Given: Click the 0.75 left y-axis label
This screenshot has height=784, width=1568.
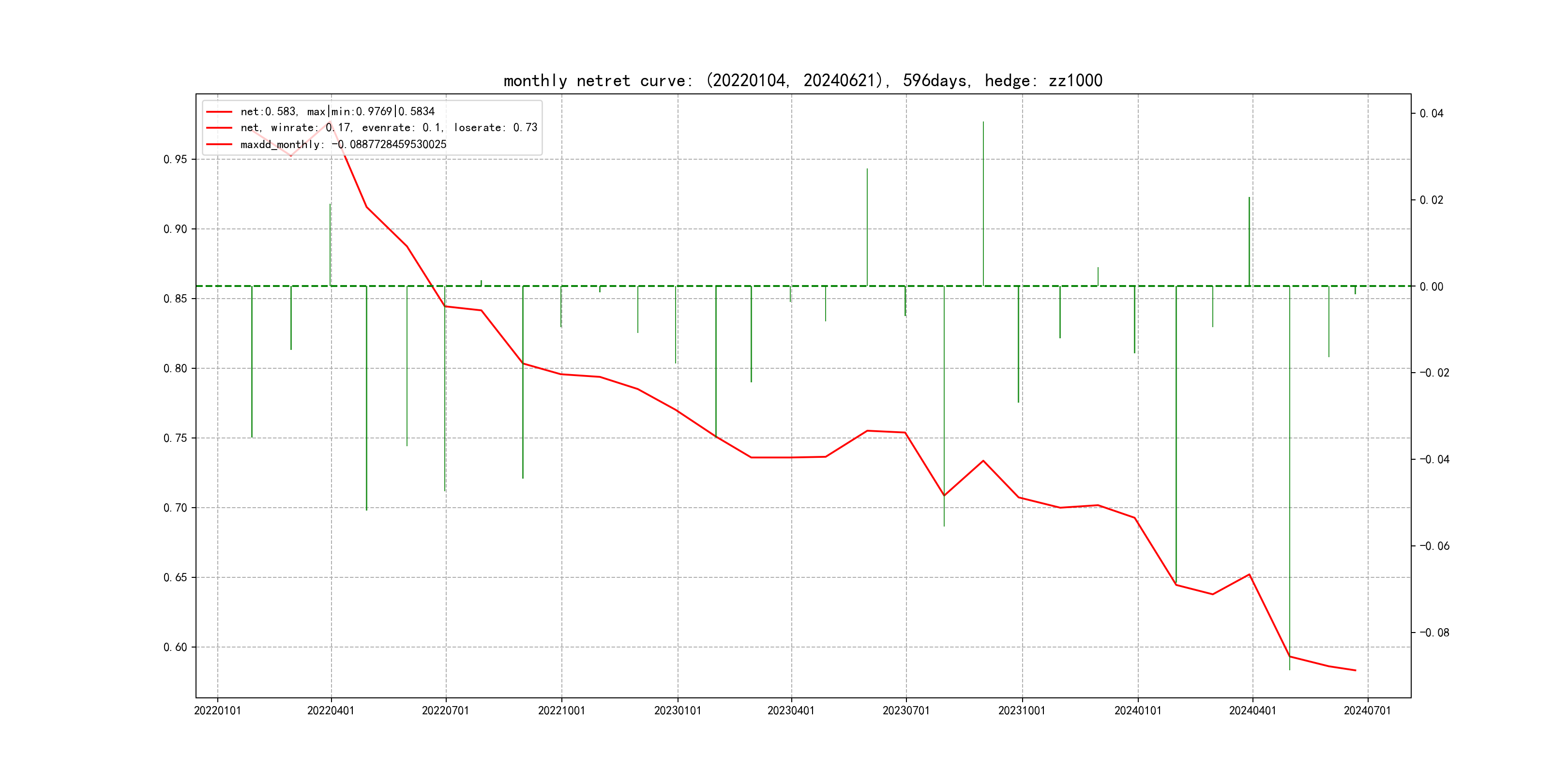Looking at the screenshot, I should (175, 438).
